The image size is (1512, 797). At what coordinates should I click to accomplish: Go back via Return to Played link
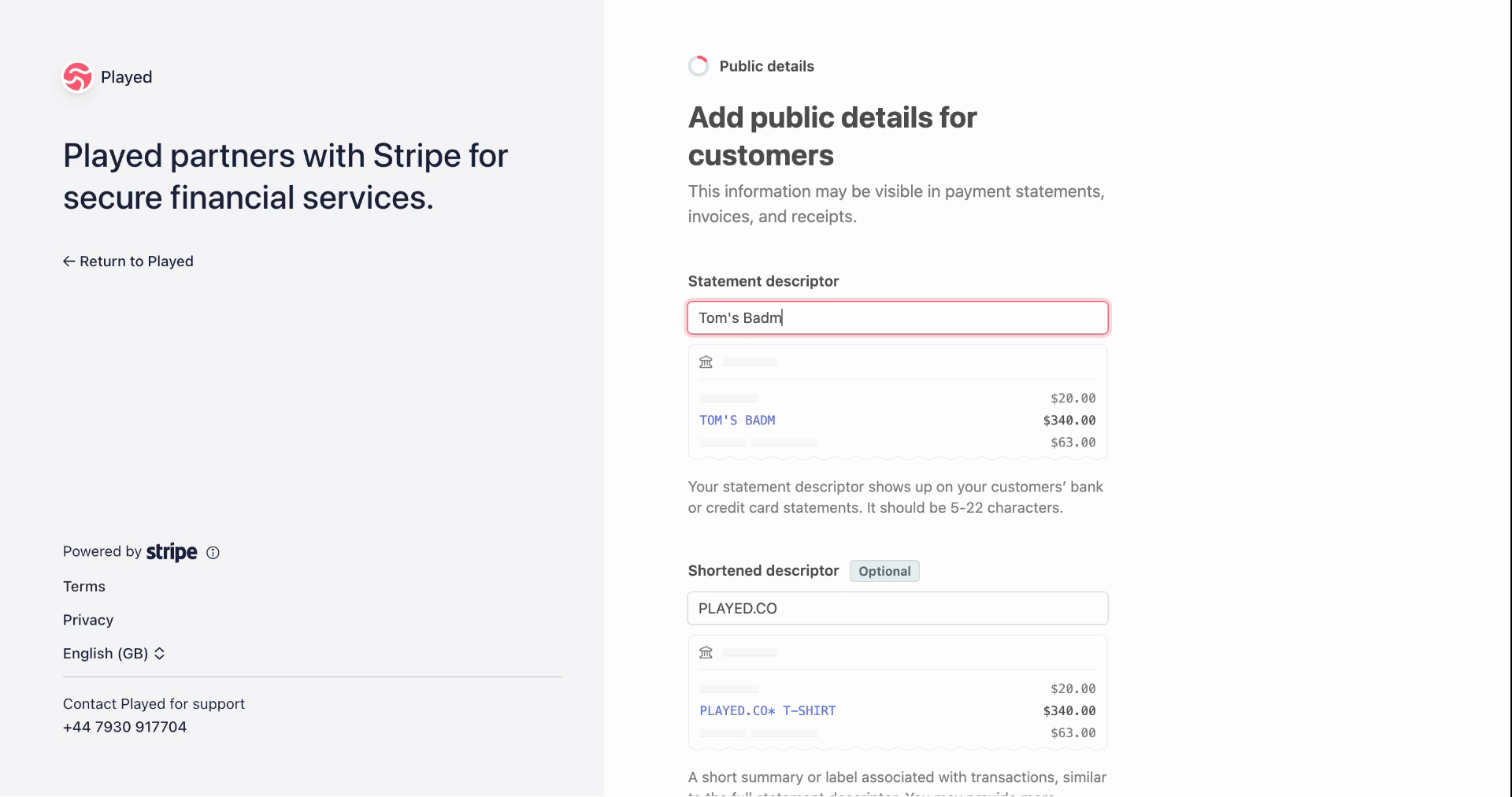128,261
